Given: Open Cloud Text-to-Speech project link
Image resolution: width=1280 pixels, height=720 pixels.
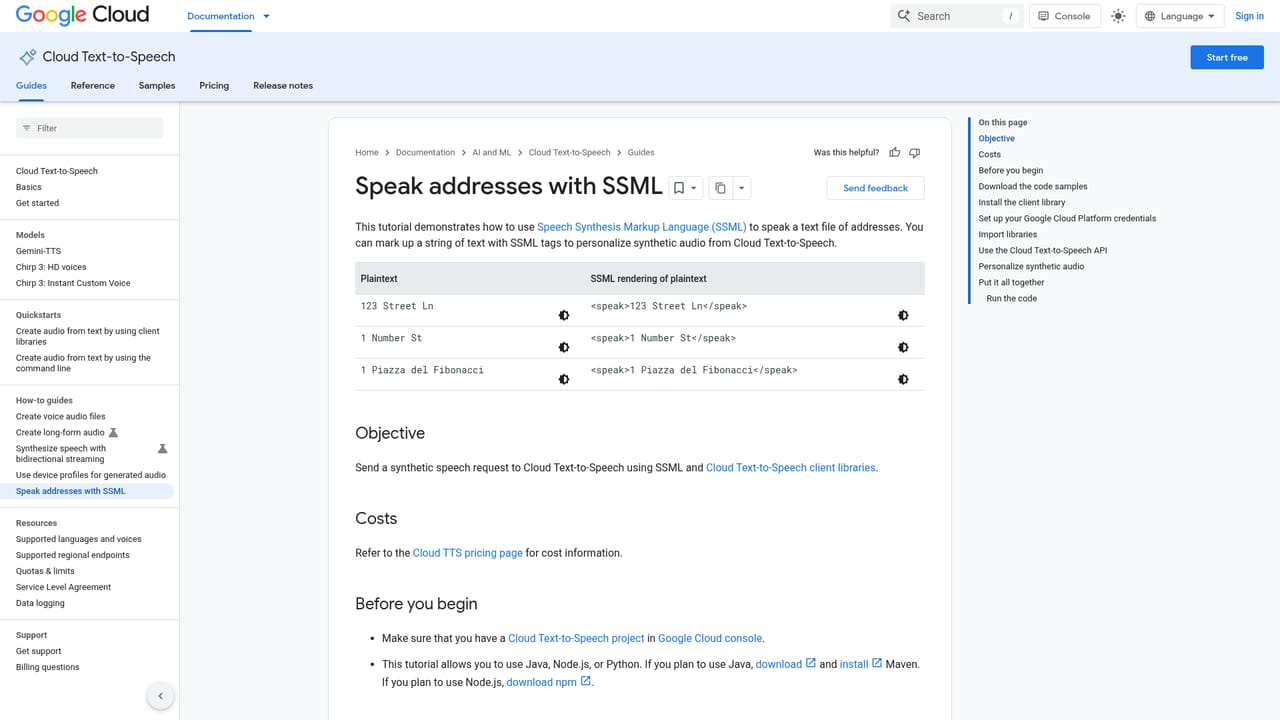Looking at the screenshot, I should [576, 638].
